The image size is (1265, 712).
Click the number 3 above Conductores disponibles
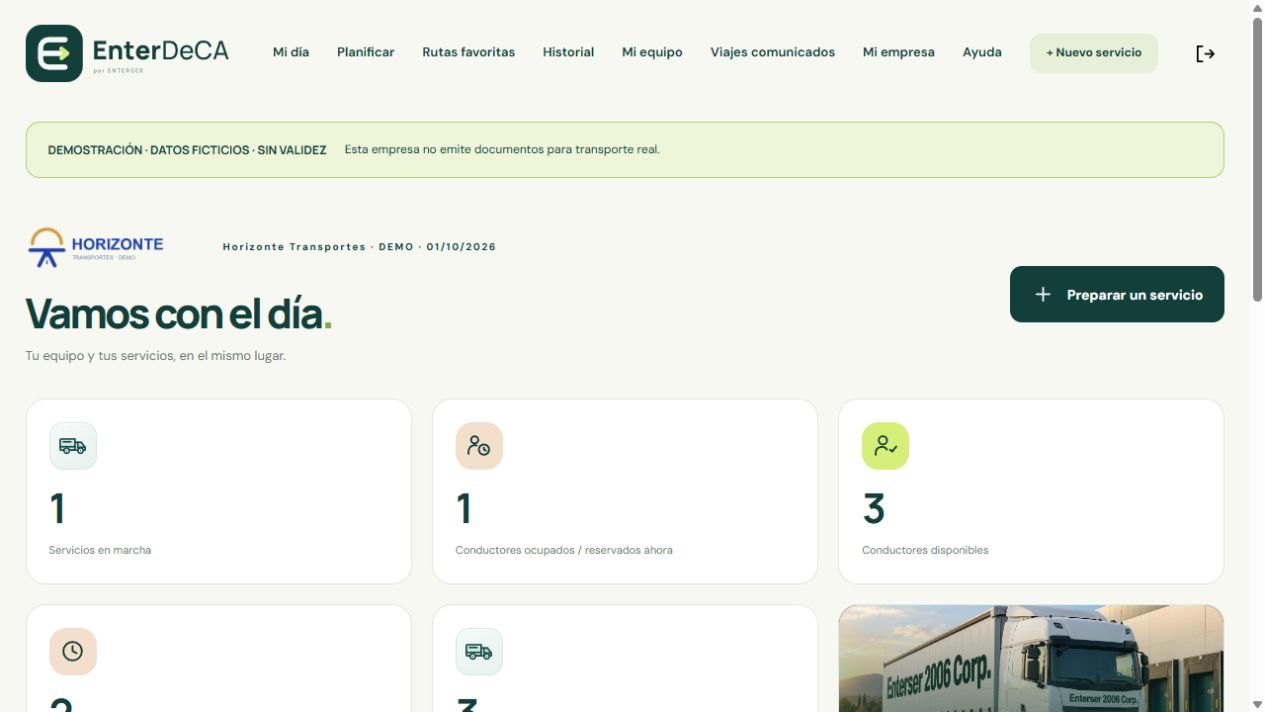click(x=874, y=509)
